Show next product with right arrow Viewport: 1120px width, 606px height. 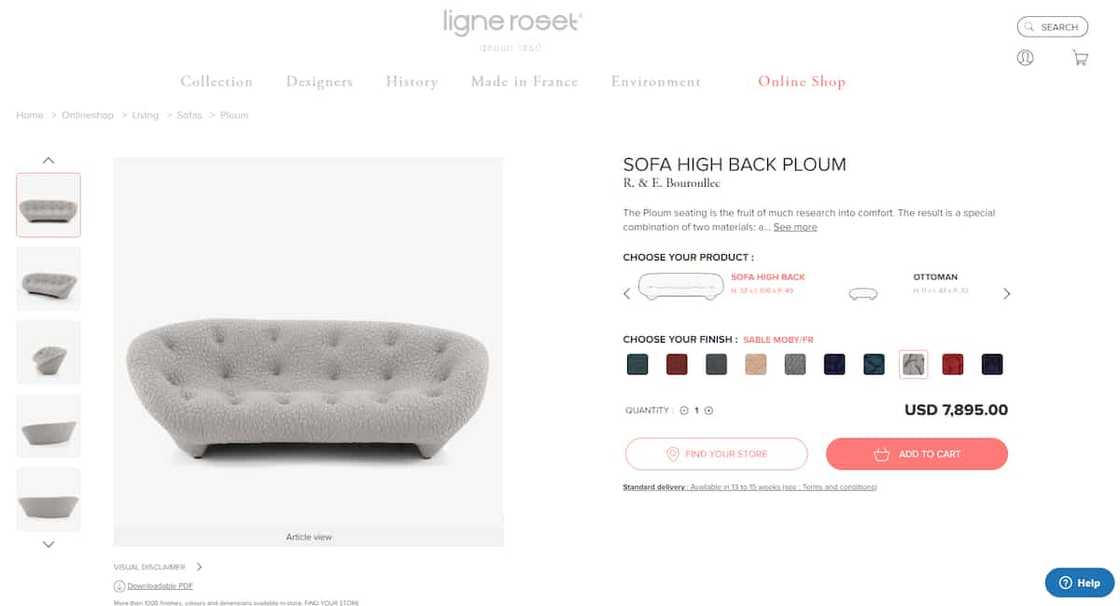[1007, 294]
